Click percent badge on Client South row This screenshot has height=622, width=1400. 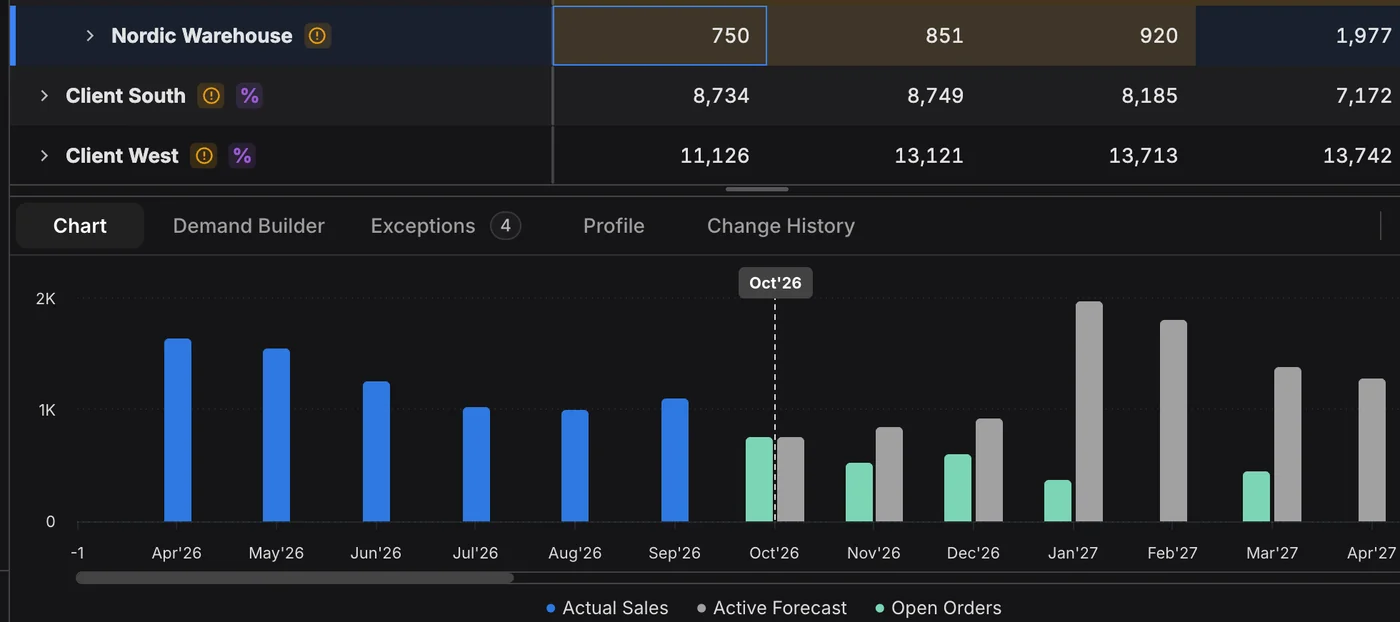tap(249, 96)
